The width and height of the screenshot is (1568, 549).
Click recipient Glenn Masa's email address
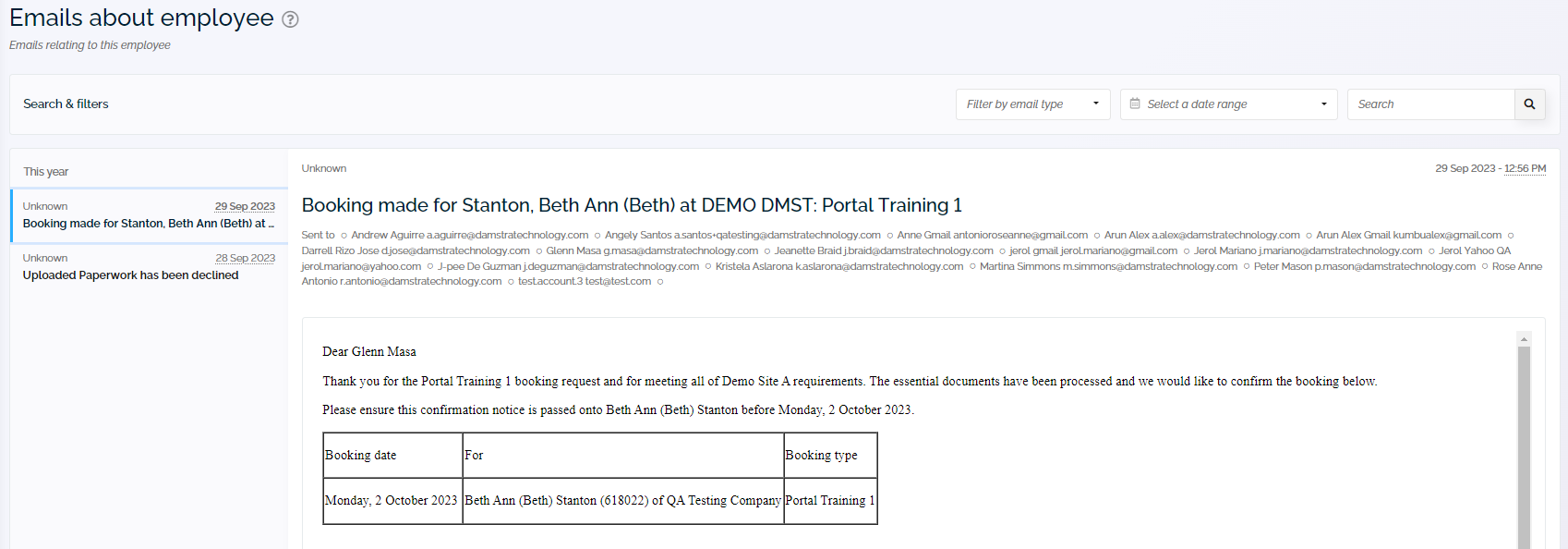(681, 250)
